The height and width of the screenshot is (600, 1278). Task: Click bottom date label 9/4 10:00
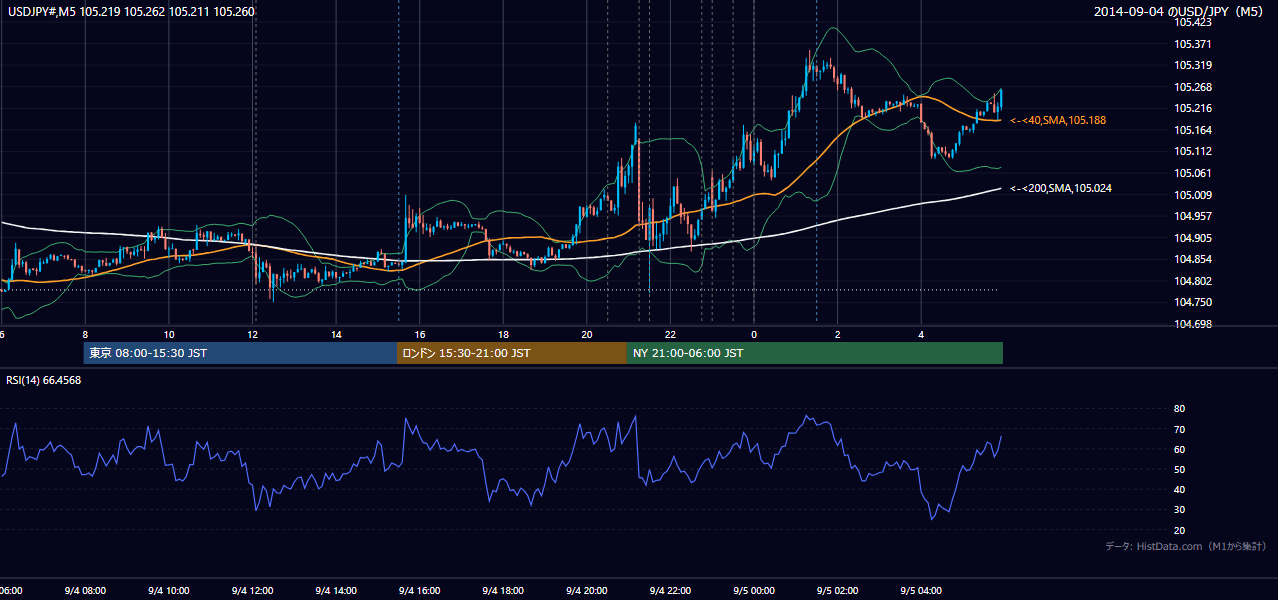[x=169, y=590]
